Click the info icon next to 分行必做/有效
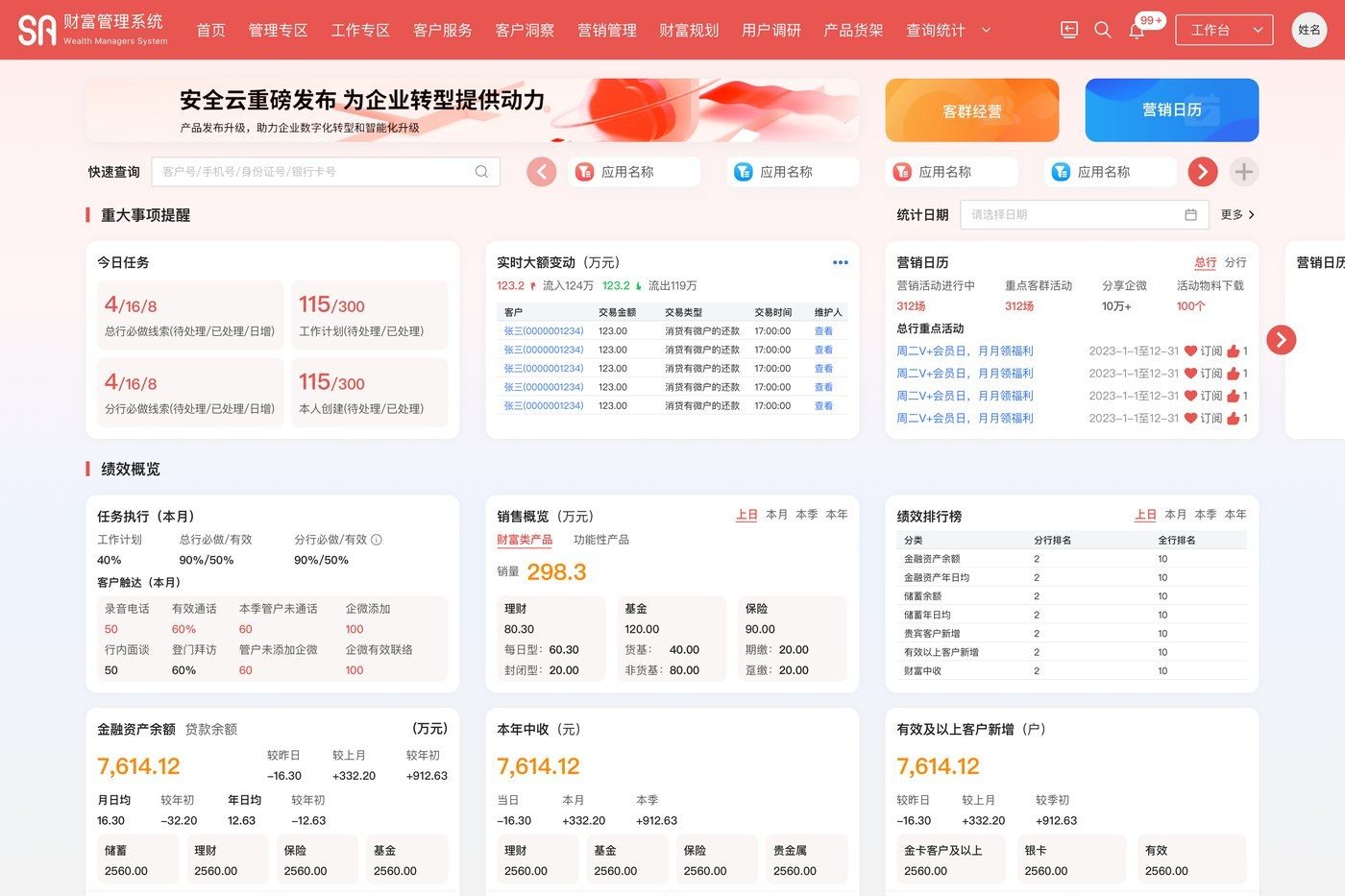This screenshot has width=1345, height=896. (x=377, y=540)
